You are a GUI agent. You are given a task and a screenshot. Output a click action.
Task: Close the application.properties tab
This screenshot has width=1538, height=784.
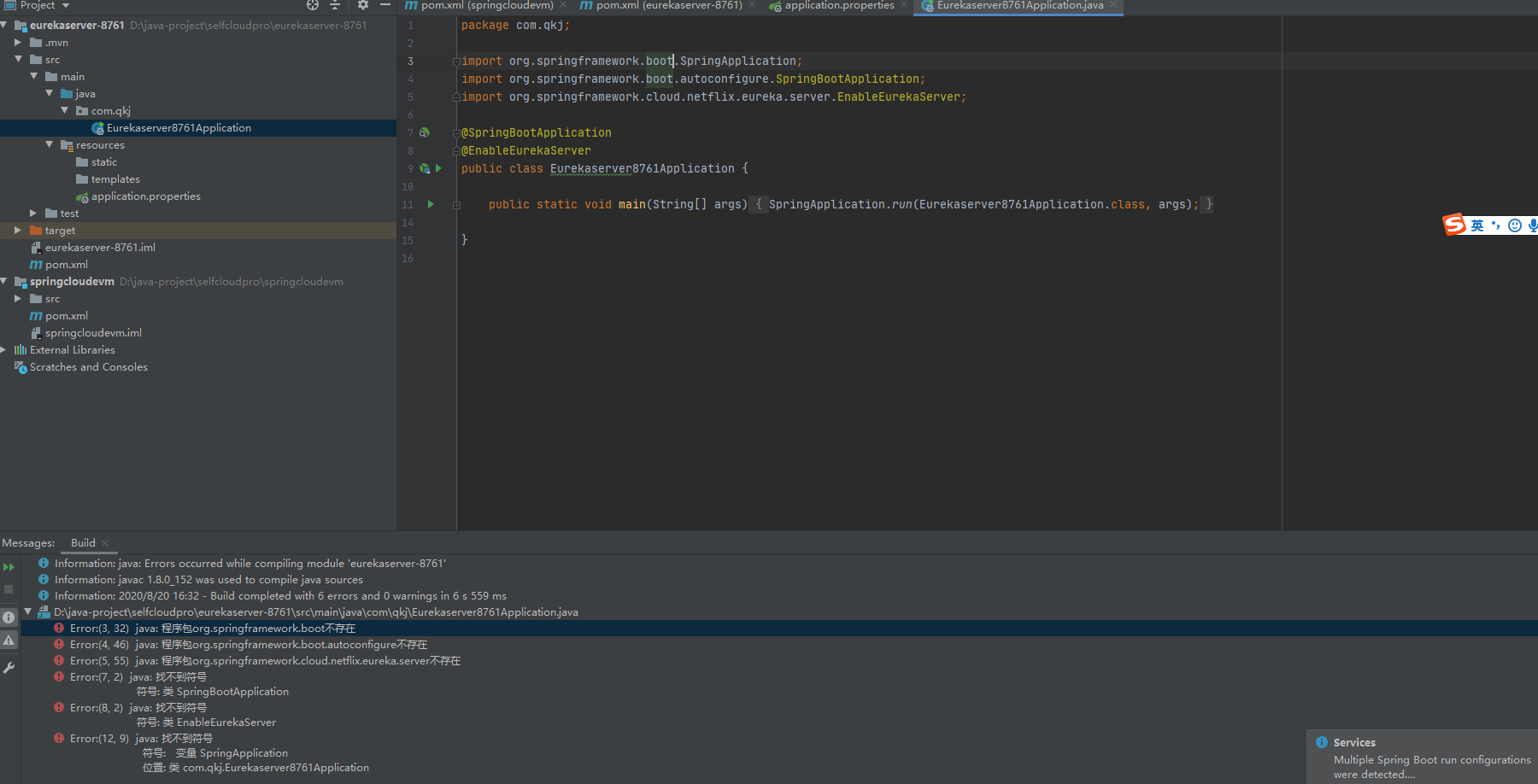point(904,5)
